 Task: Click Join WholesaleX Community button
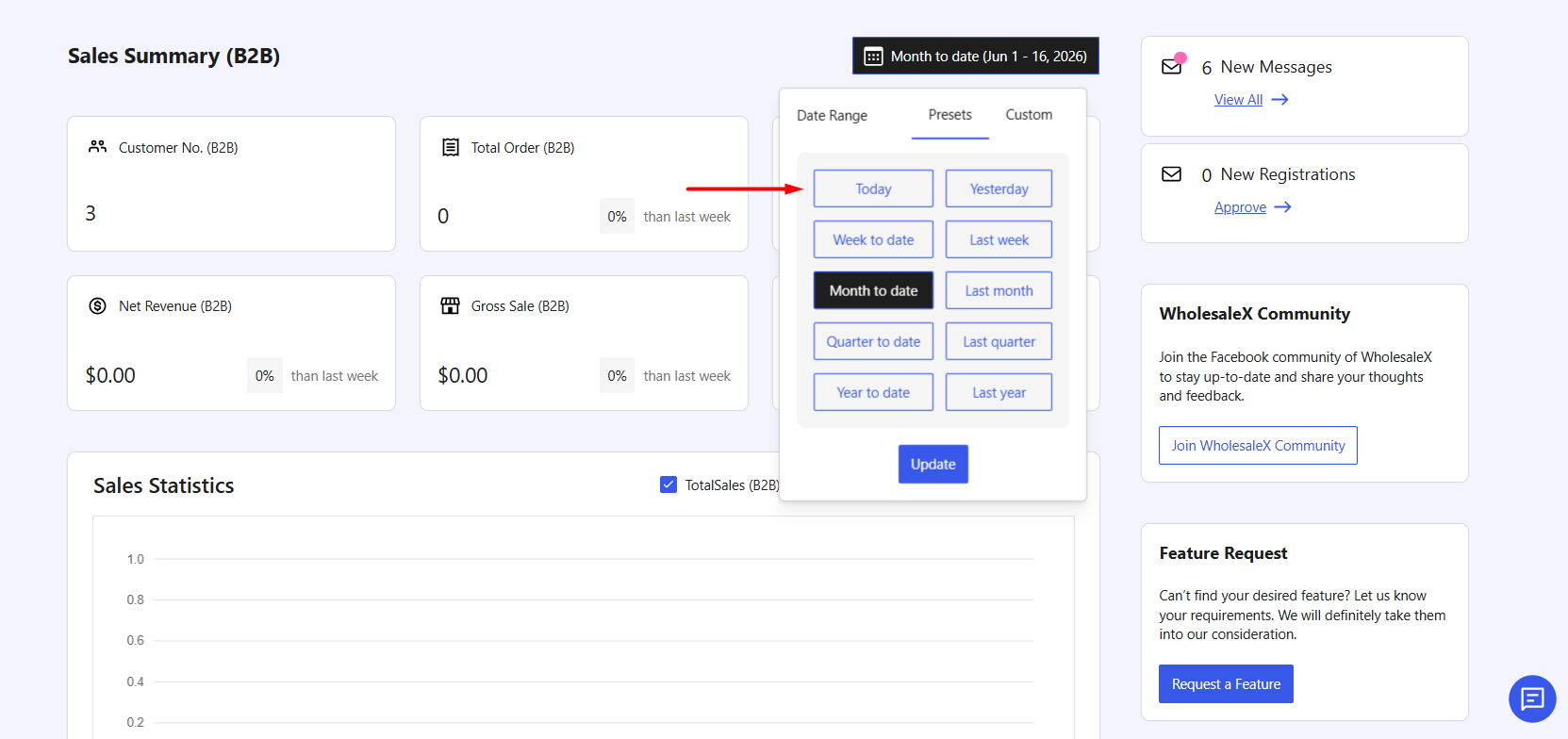coord(1258,445)
